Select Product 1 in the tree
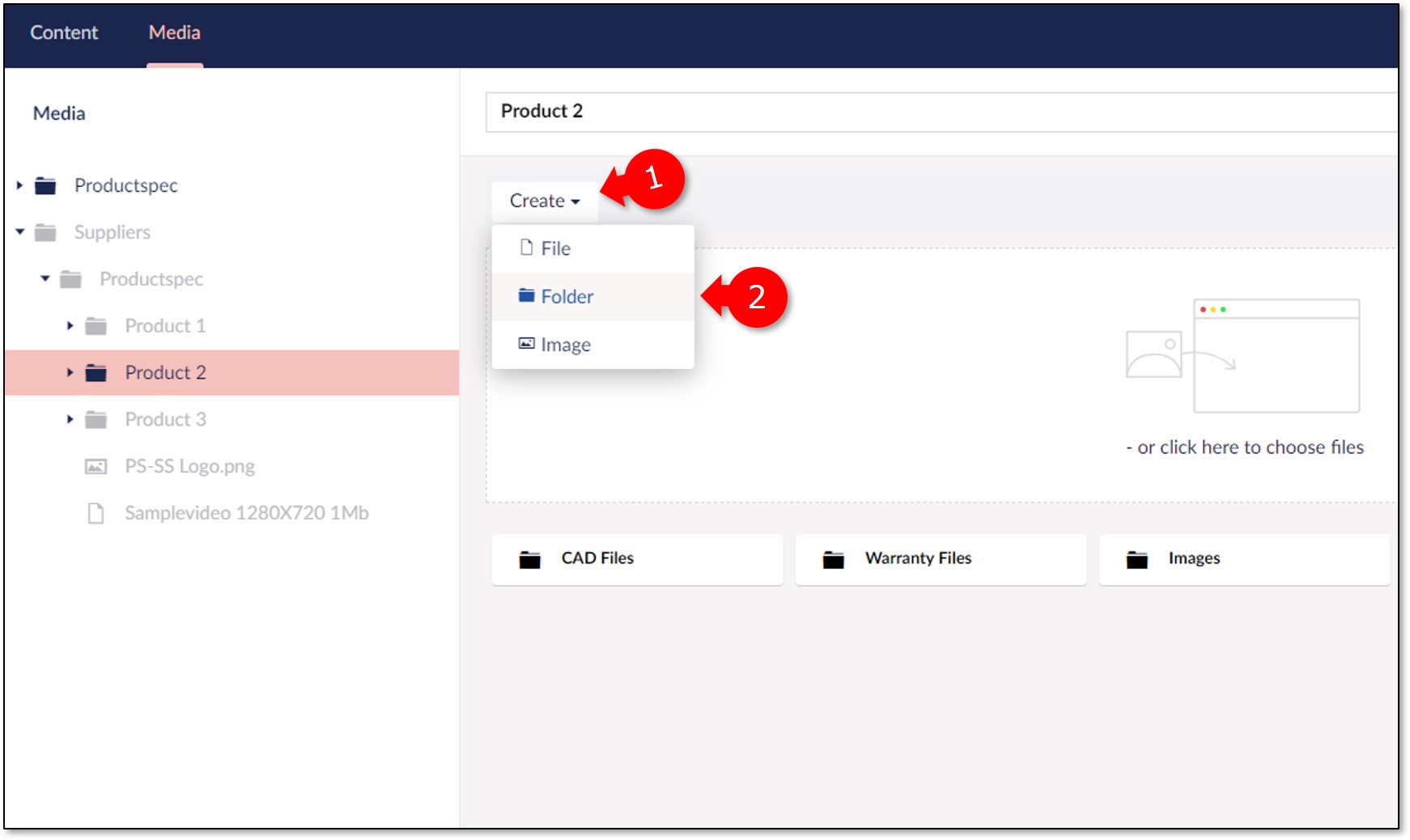 [x=165, y=325]
